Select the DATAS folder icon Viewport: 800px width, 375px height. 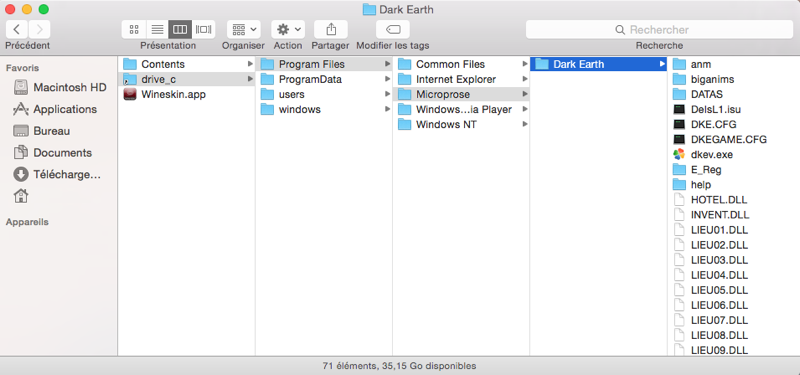coord(679,94)
